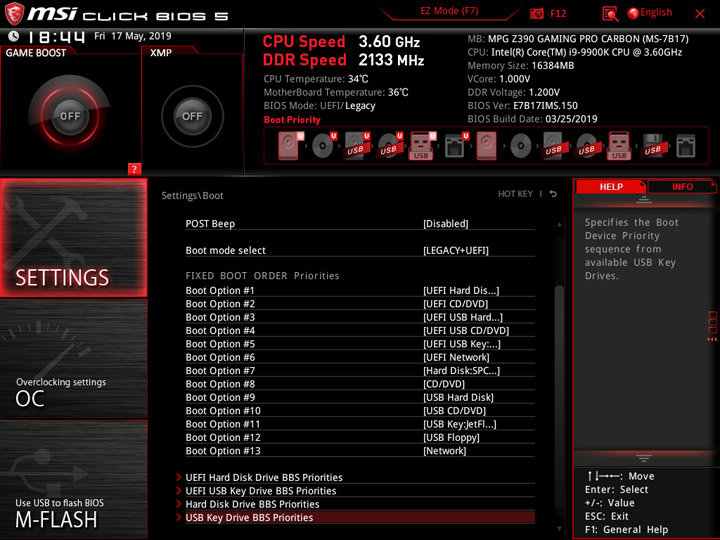Open the M-FLASH section
Viewport: 720px width, 540px height.
pyautogui.click(x=73, y=479)
